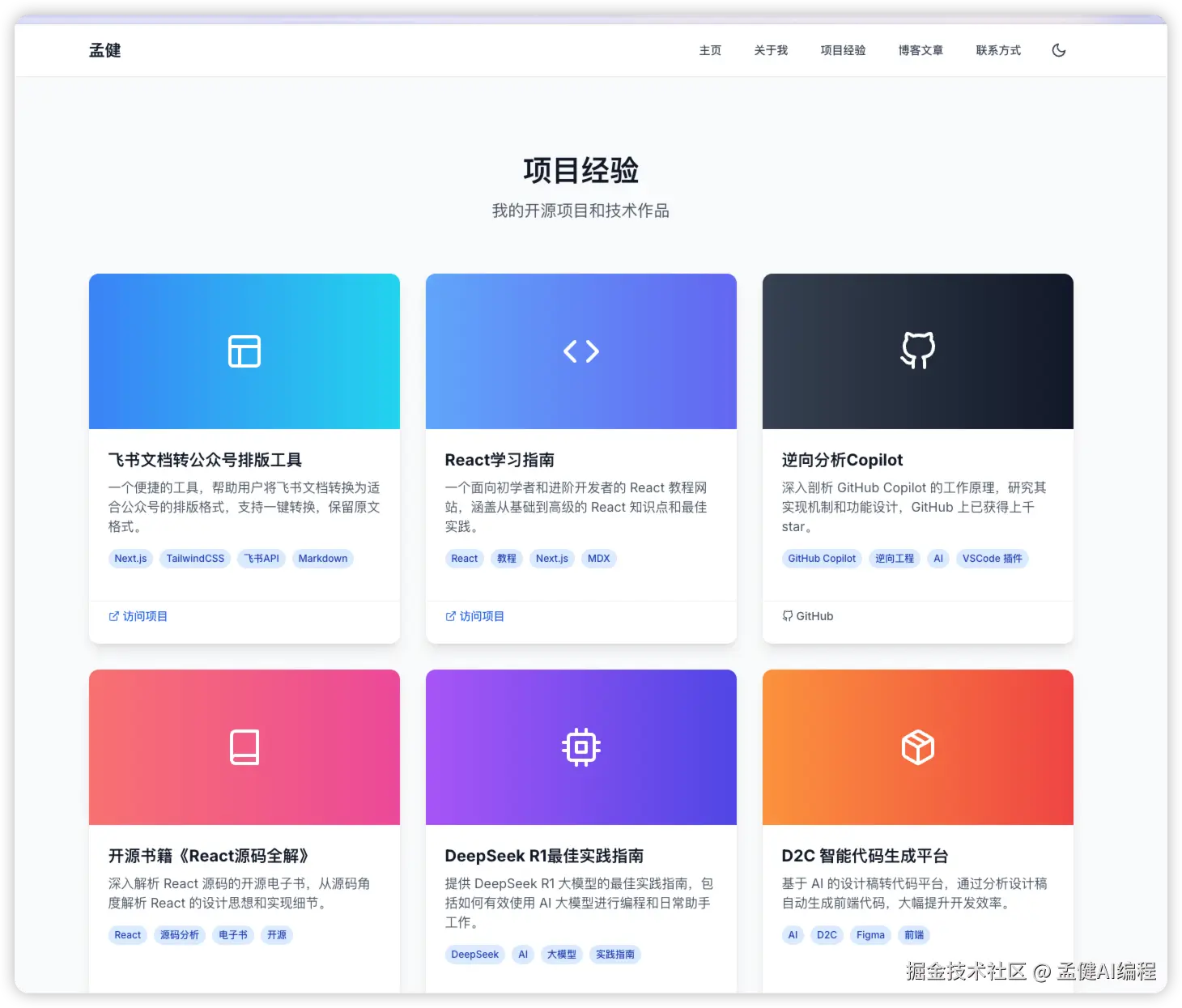Click the DeepSeek tag
Viewport: 1182px width, 1008px height.
point(475,955)
